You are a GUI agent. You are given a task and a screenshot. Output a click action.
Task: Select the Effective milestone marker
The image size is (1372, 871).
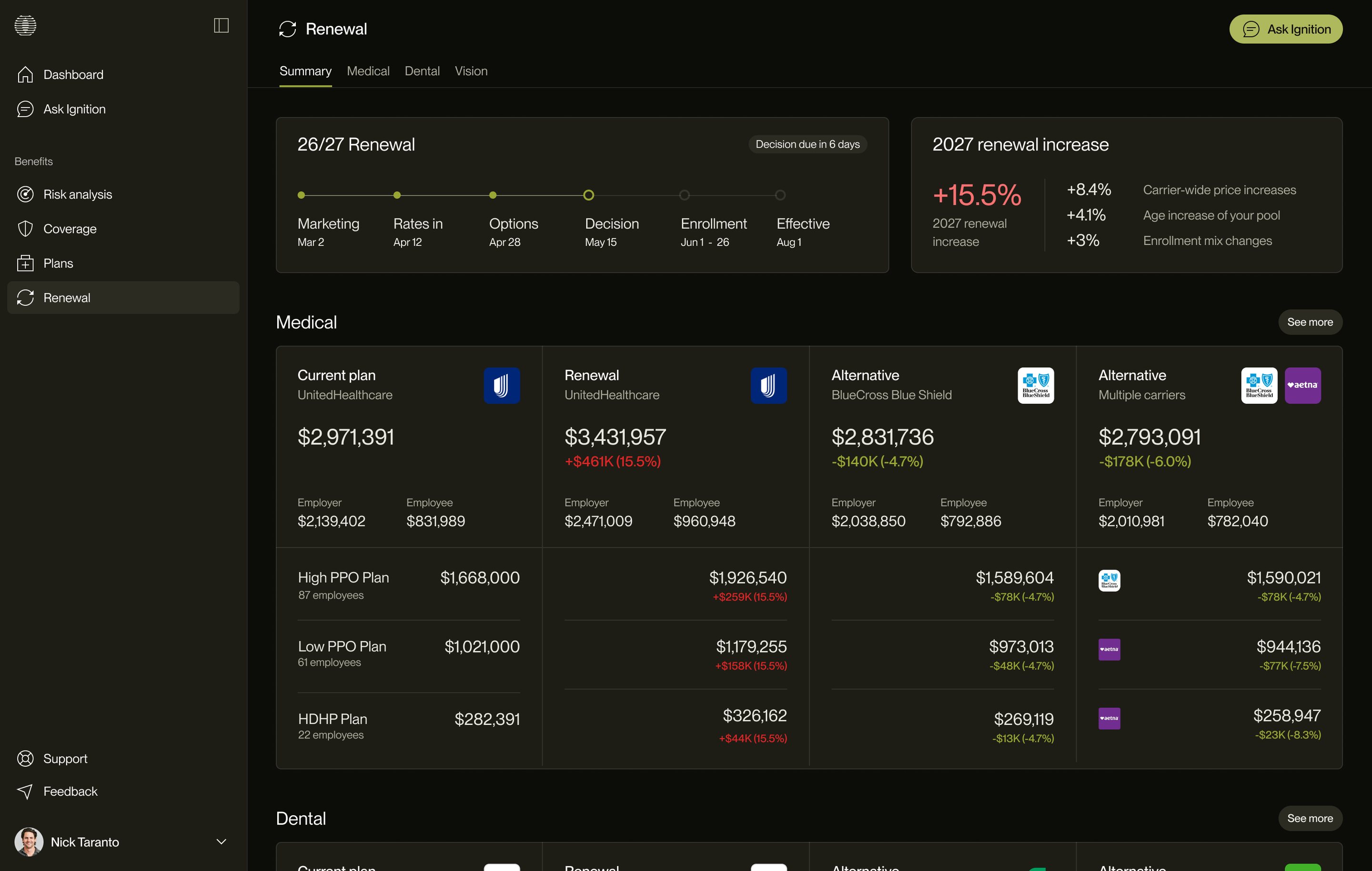point(780,195)
